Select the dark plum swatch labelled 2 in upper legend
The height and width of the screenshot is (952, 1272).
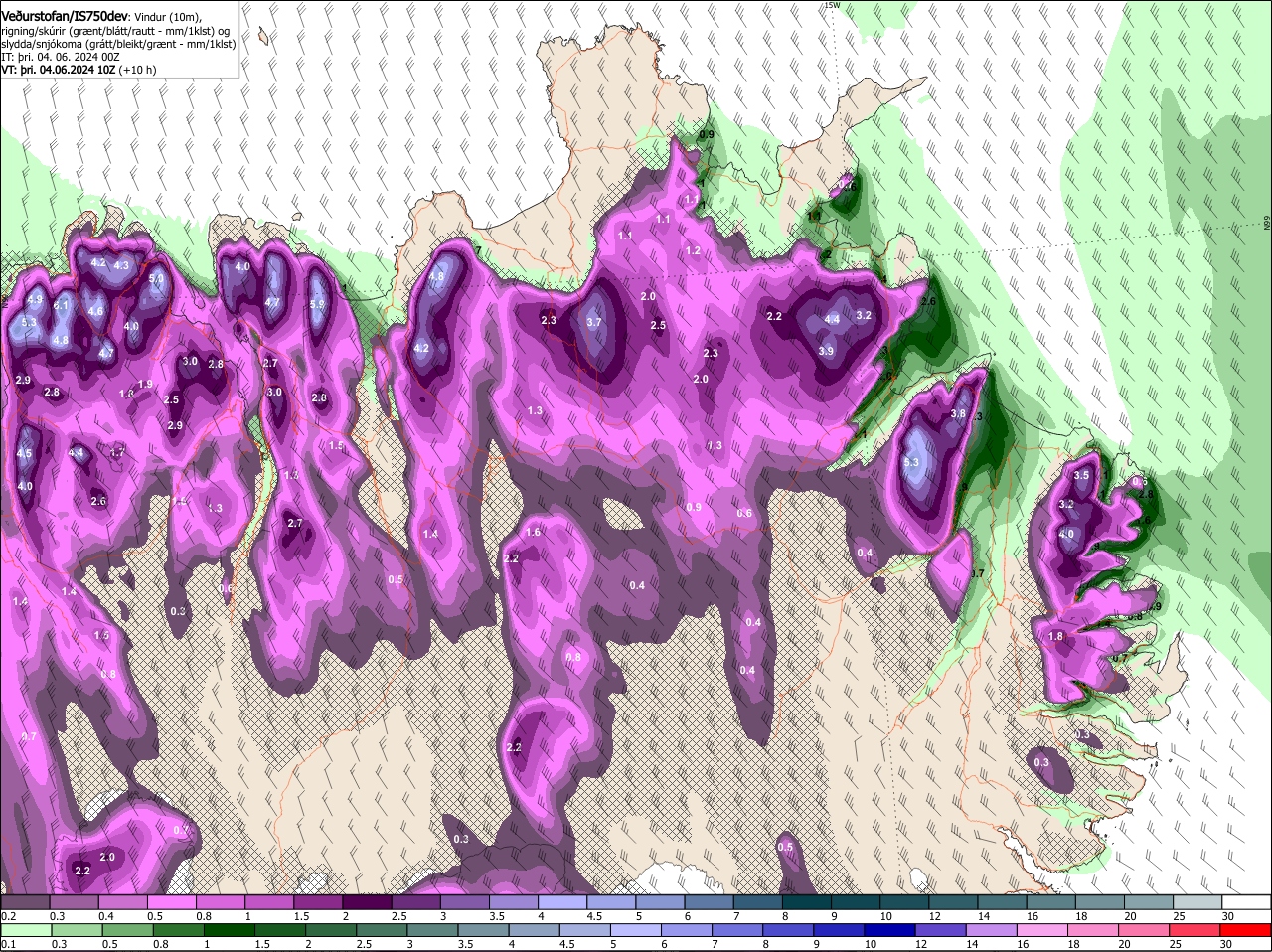click(370, 901)
